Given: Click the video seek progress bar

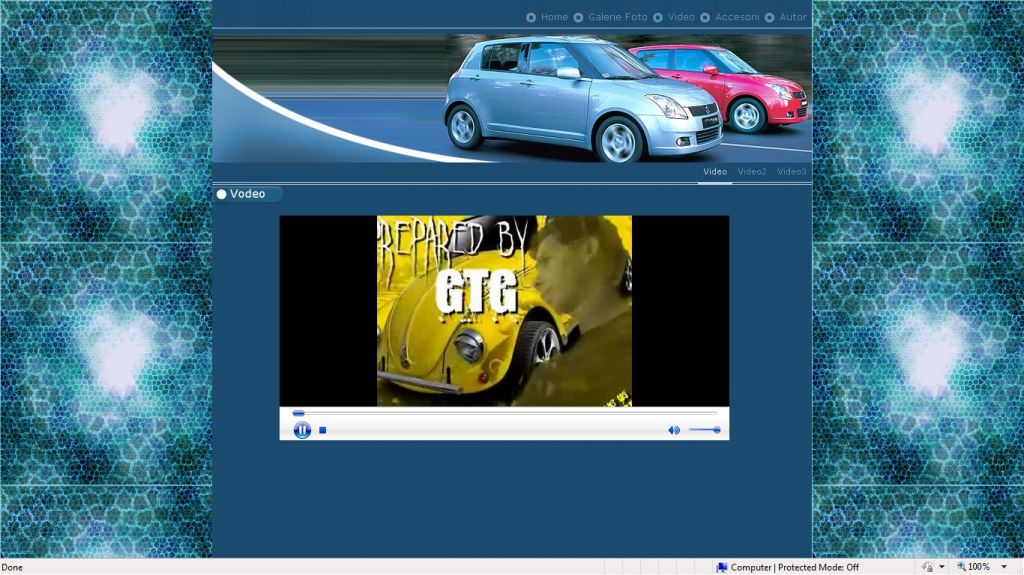Looking at the screenshot, I should 504,413.
